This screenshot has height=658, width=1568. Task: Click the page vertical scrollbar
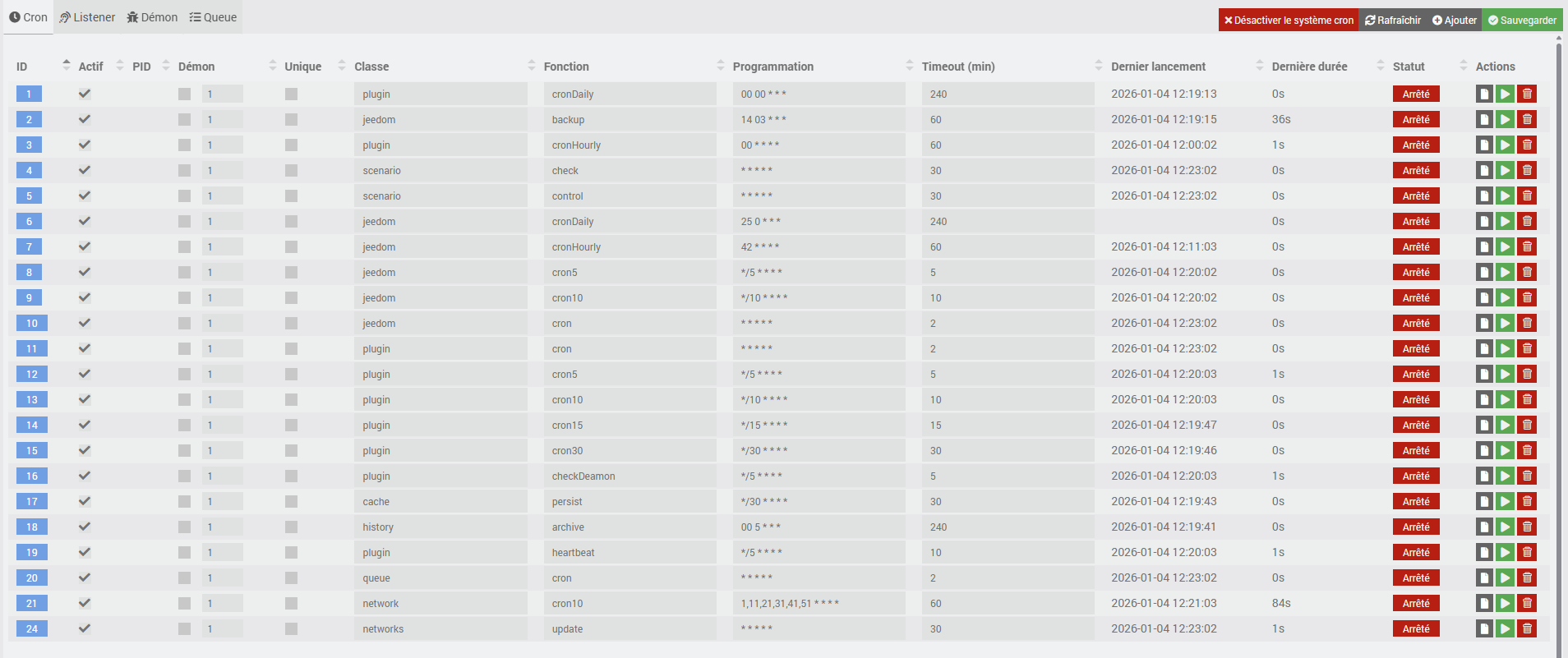click(x=1559, y=329)
